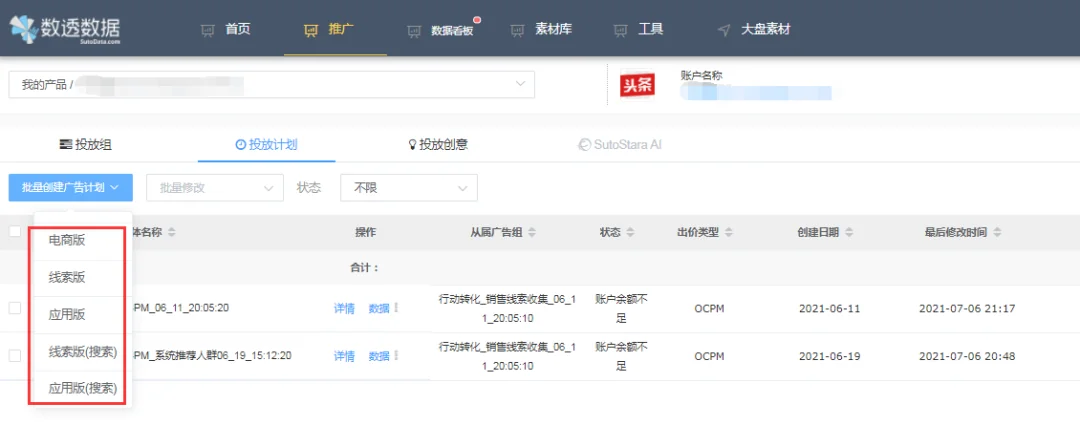This screenshot has width=1080, height=425.
Task: Sort by 名称 column arrows
Action: (x=171, y=233)
